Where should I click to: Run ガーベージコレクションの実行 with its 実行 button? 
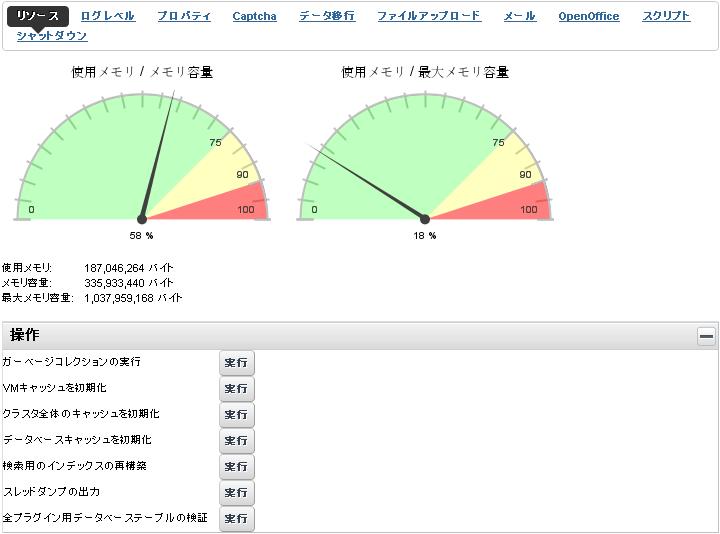coord(236,362)
